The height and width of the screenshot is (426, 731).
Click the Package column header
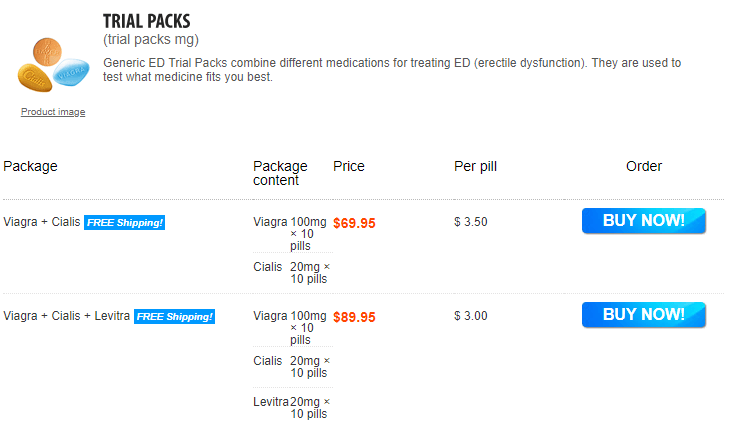click(x=30, y=166)
